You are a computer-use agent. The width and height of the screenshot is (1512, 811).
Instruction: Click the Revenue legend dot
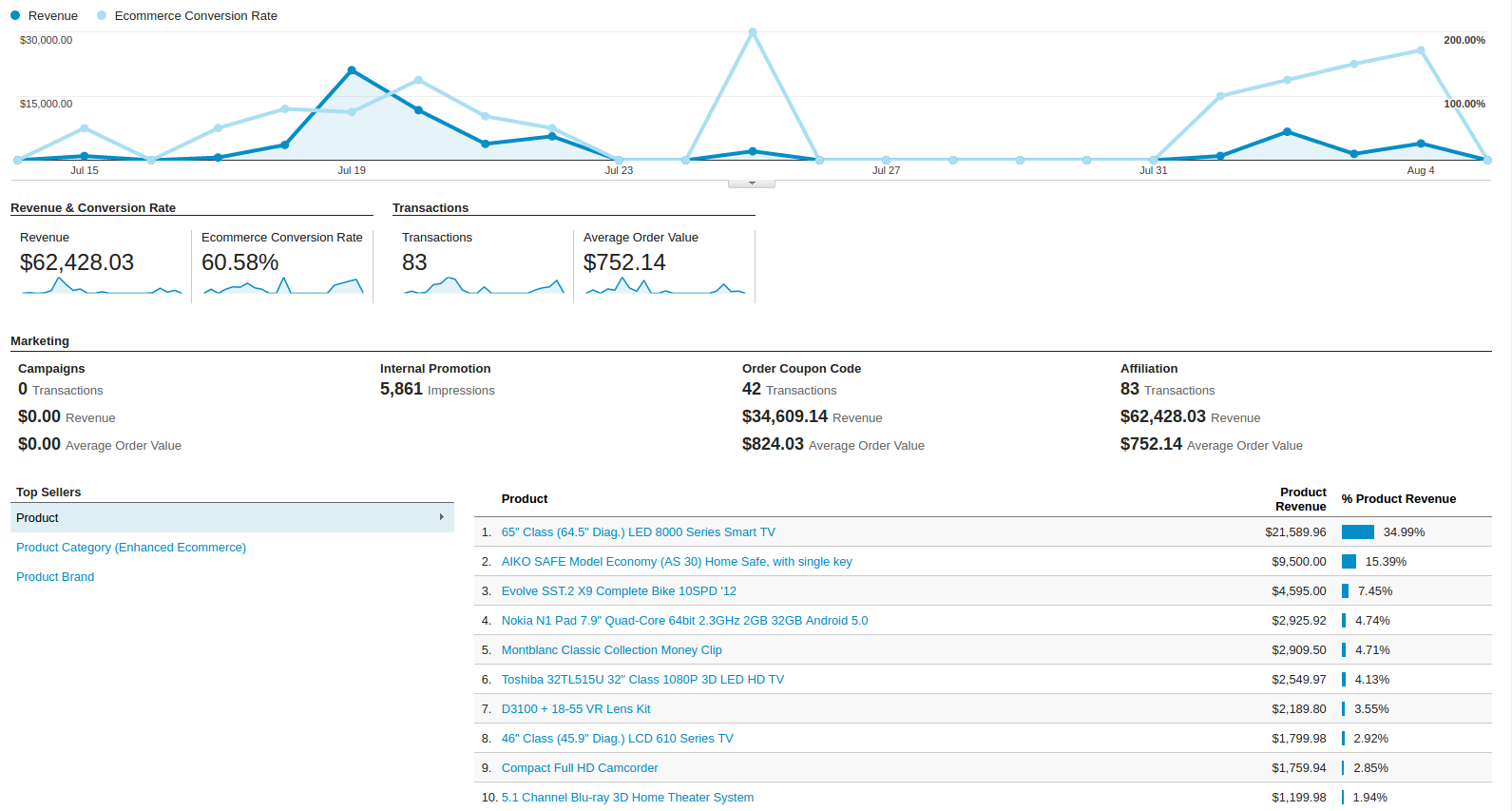[15, 15]
